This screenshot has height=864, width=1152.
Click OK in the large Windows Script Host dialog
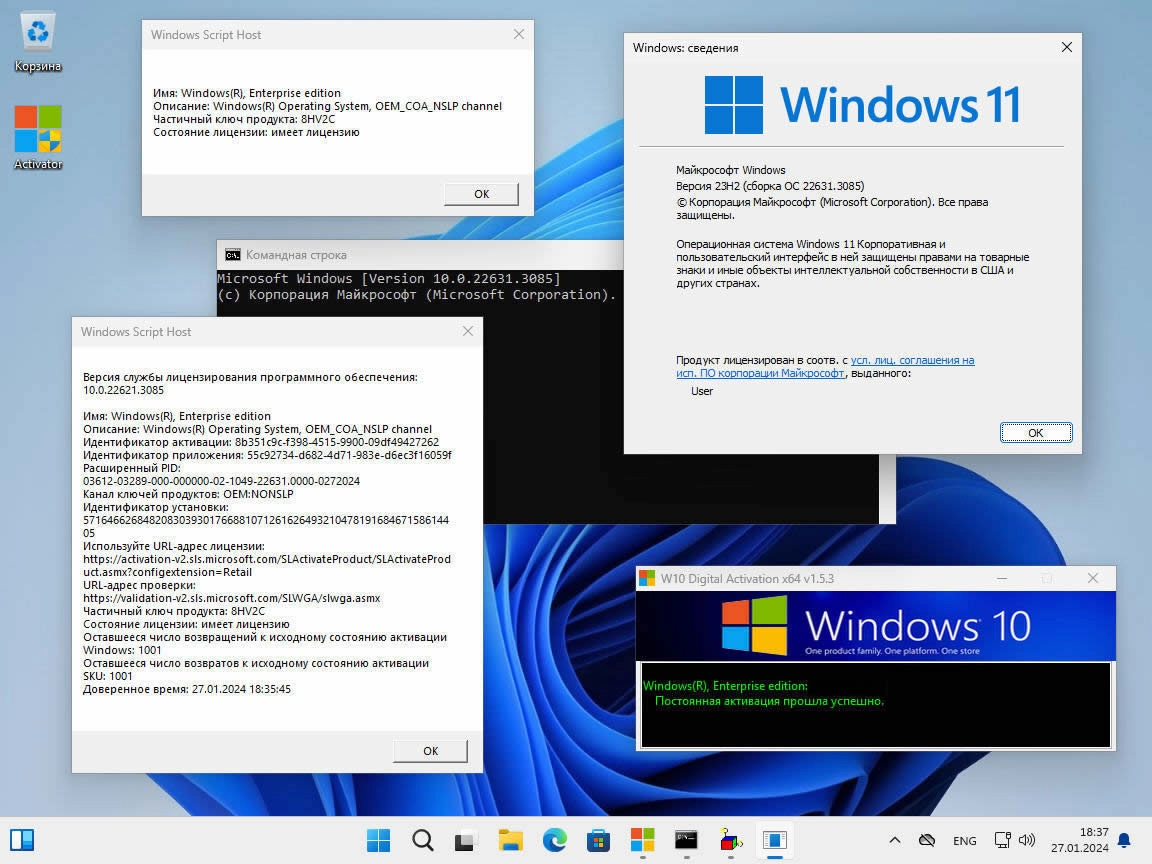pyautogui.click(x=431, y=751)
